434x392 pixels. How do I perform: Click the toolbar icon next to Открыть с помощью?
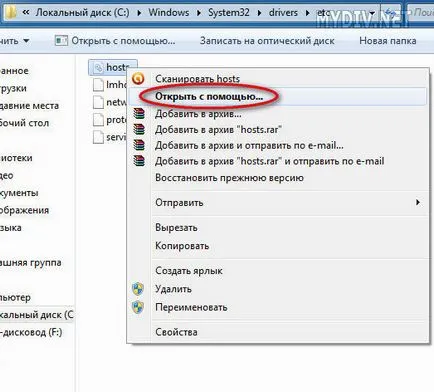(x=61, y=41)
